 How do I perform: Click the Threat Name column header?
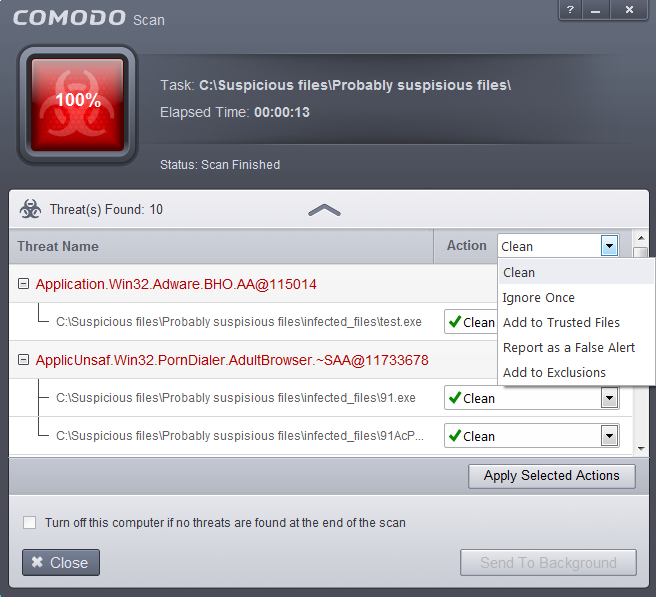221,246
